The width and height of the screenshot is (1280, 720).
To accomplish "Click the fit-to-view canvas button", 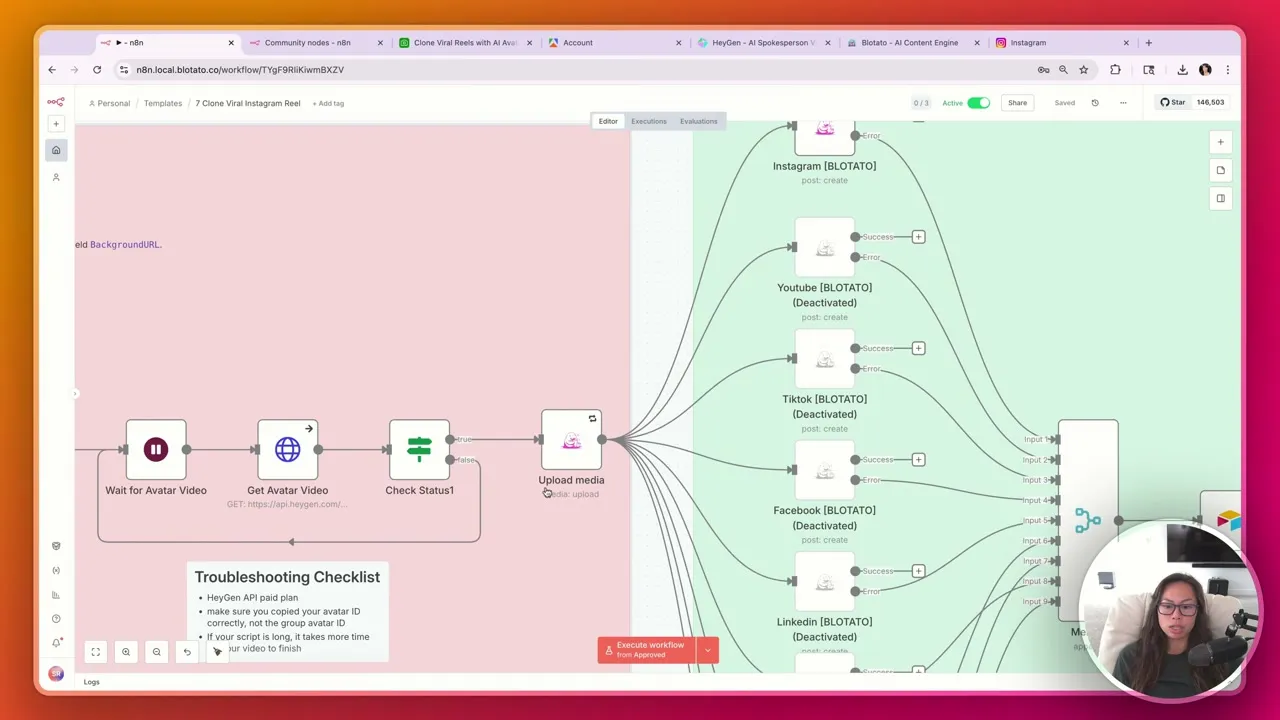I will click(96, 652).
